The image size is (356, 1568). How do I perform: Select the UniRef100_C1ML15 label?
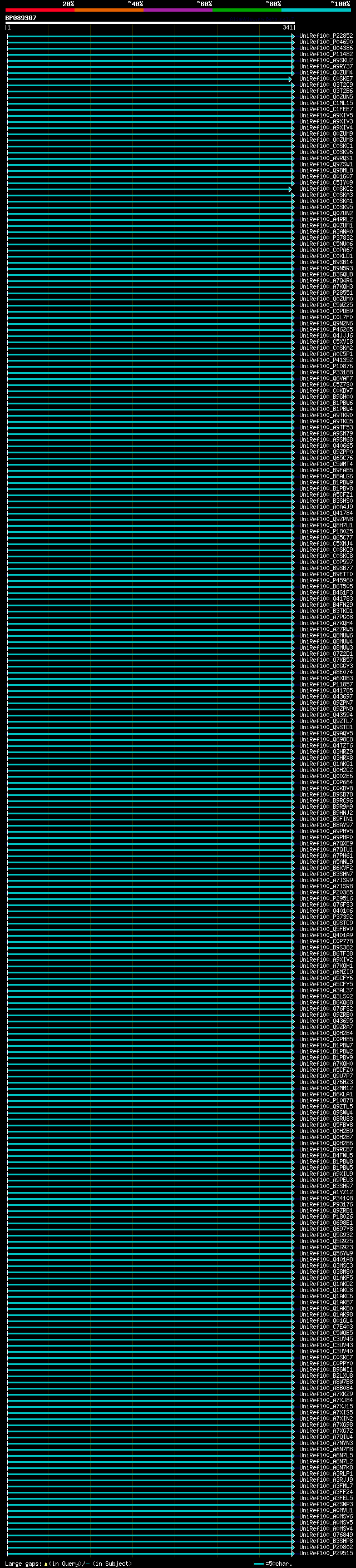[x=326, y=103]
